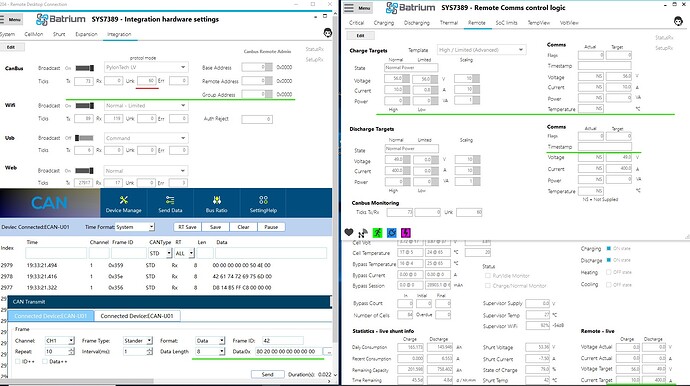
Task: Click the network signal status icon
Action: click(x=363, y=233)
